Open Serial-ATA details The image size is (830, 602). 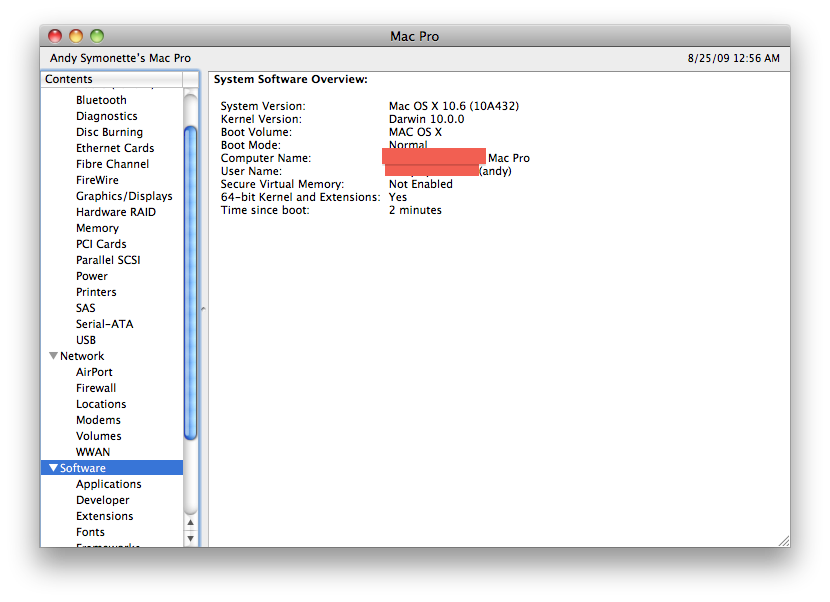coord(104,324)
